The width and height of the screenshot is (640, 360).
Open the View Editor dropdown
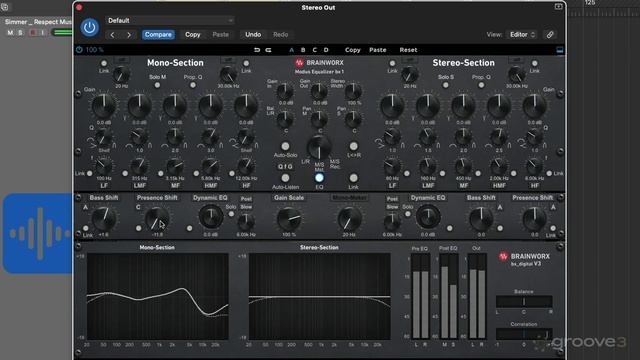(x=522, y=35)
